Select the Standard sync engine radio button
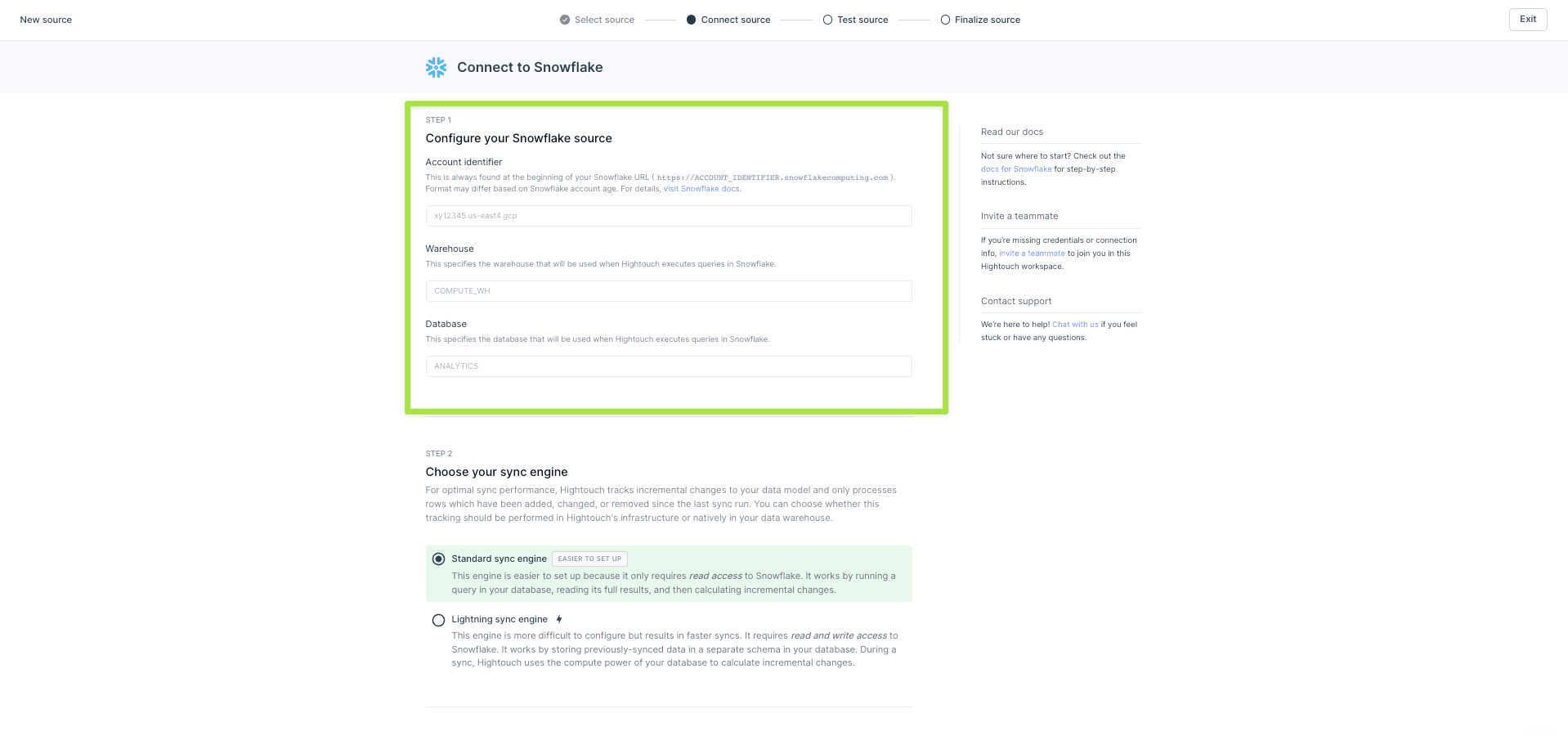This screenshot has width=1568, height=736. click(x=438, y=559)
